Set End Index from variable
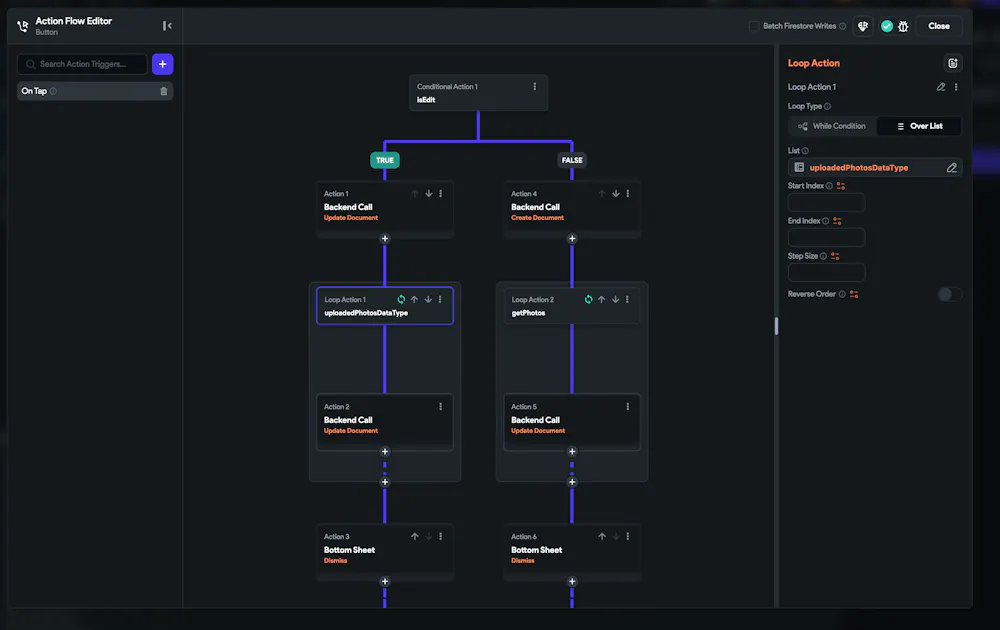This screenshot has width=1000, height=630. click(837, 221)
